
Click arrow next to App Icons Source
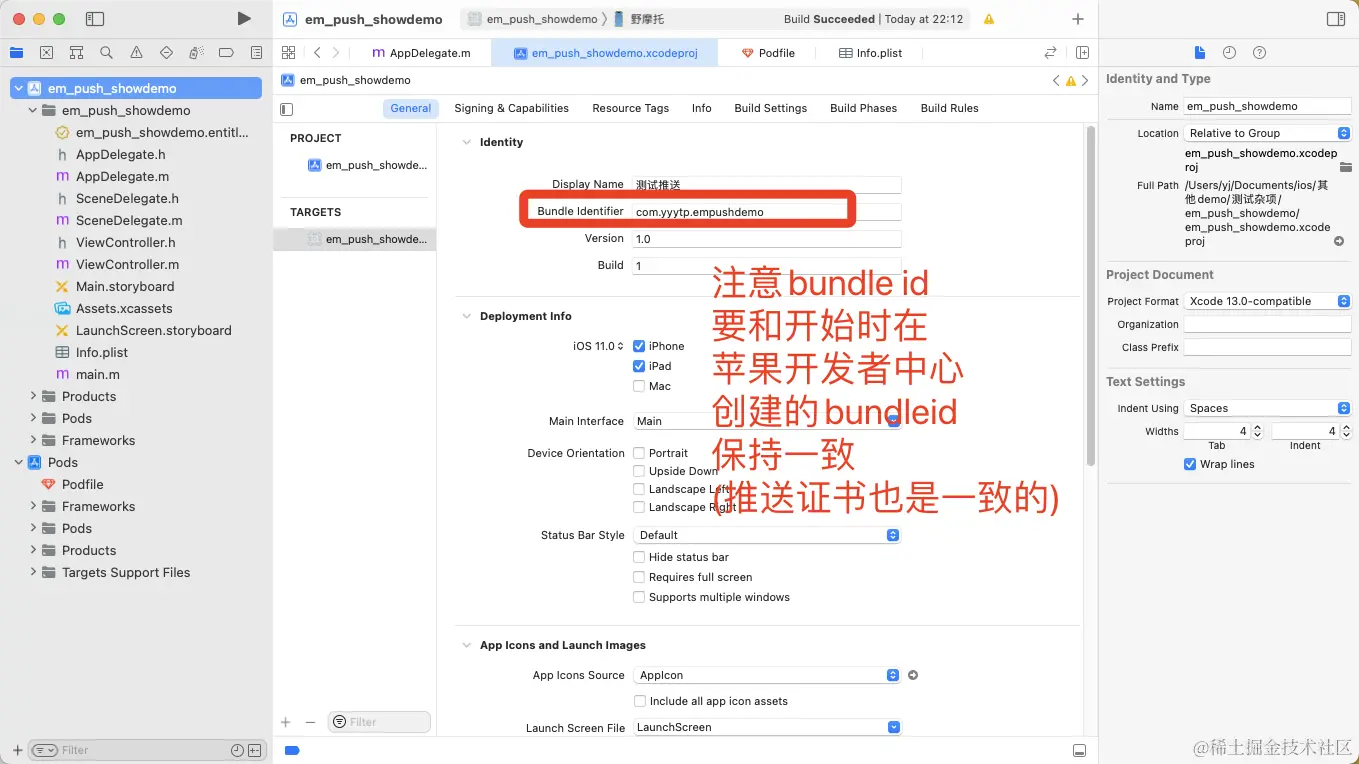pyautogui.click(x=912, y=675)
